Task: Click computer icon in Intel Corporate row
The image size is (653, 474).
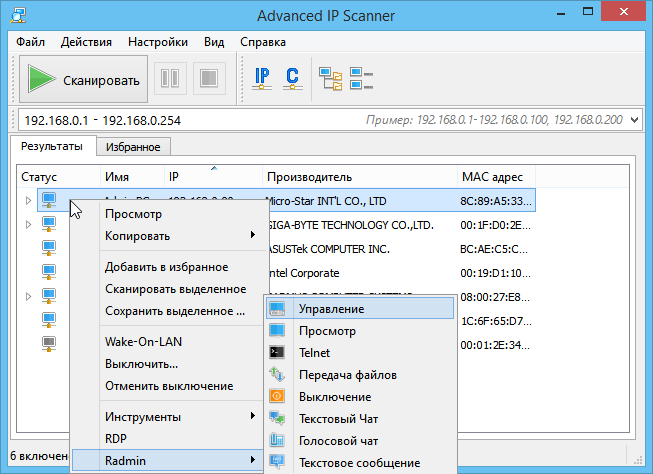Action: (x=49, y=272)
